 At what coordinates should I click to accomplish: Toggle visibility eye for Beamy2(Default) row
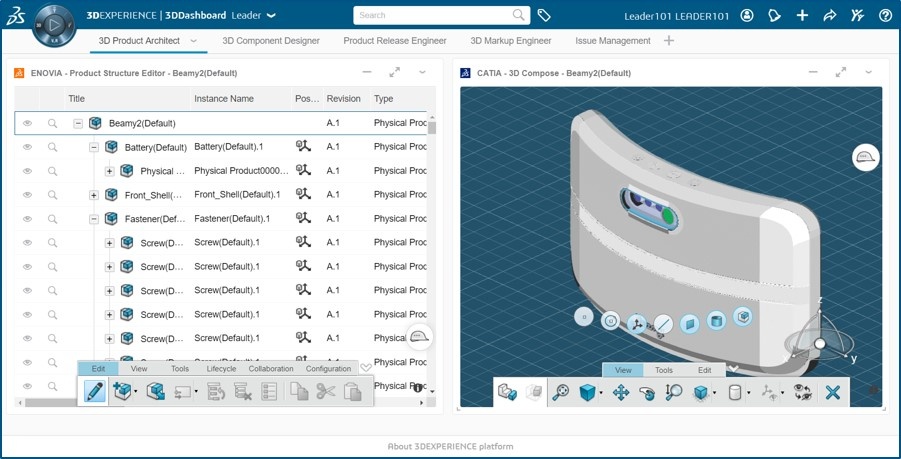tap(27, 123)
